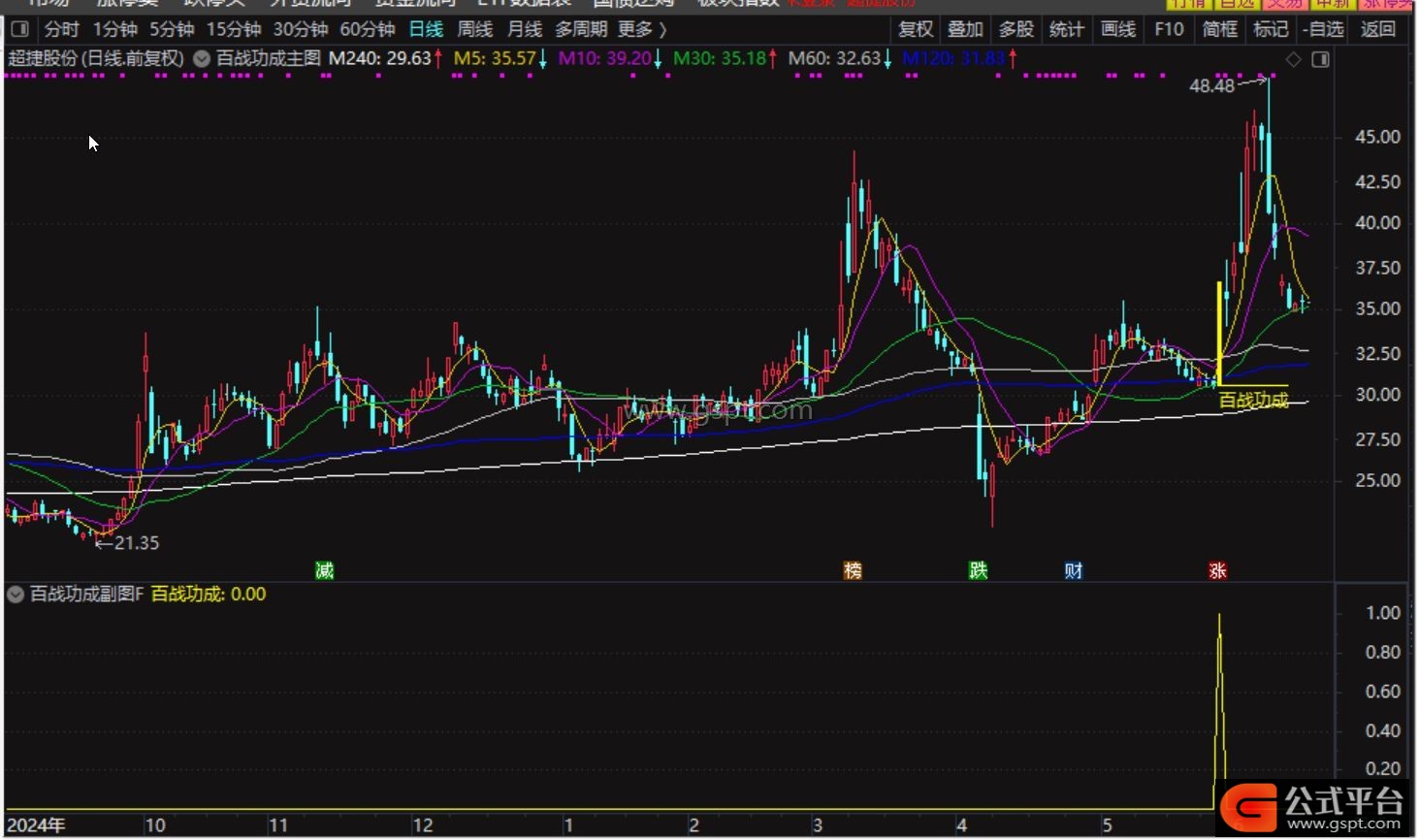The width and height of the screenshot is (1419, 840).
Task: Switch to 分时 intraday view
Action: pos(61,29)
